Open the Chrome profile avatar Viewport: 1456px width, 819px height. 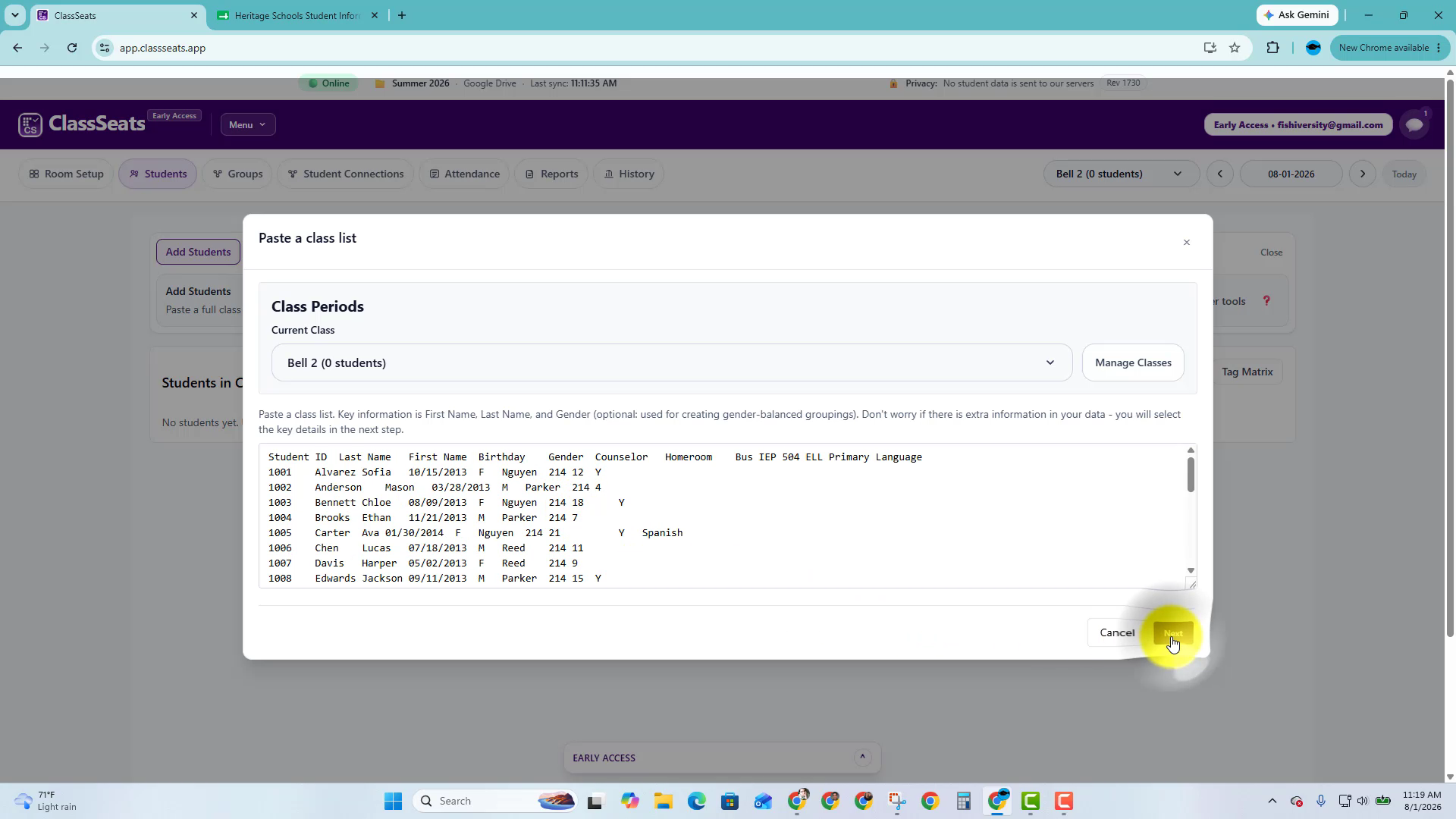1313,48
